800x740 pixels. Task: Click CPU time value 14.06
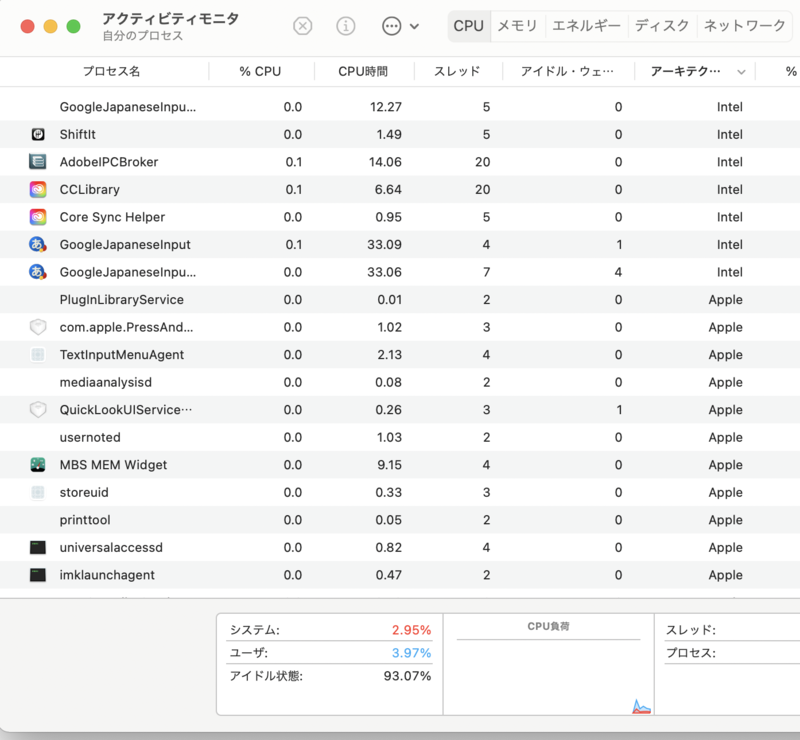tap(385, 162)
